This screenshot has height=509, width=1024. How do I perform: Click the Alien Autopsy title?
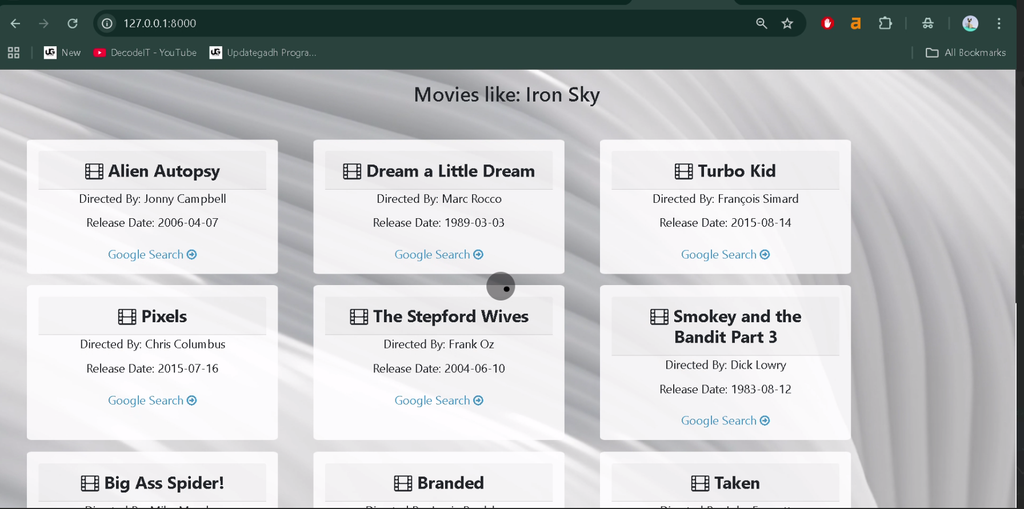164,171
